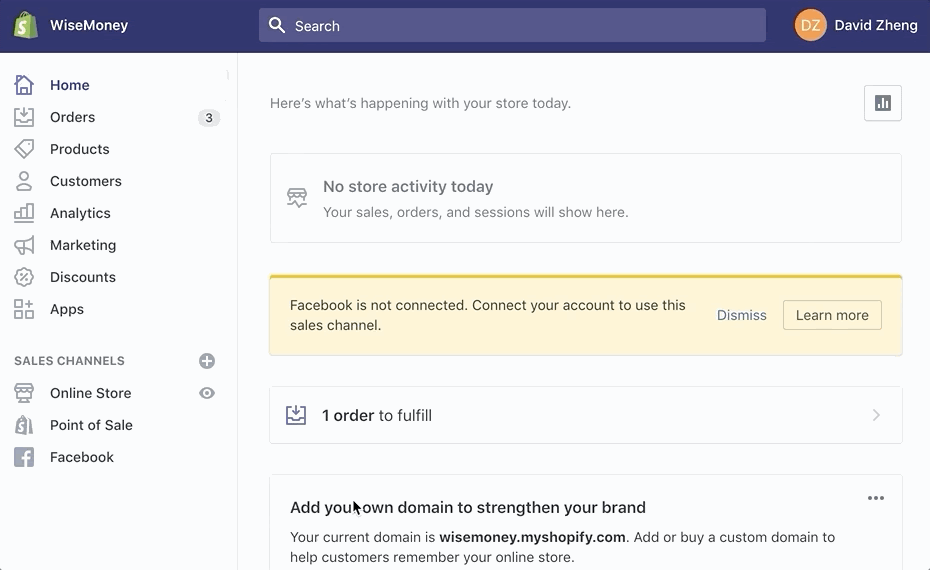
Task: Click the Analytics bar chart icon
Action: [x=24, y=213]
